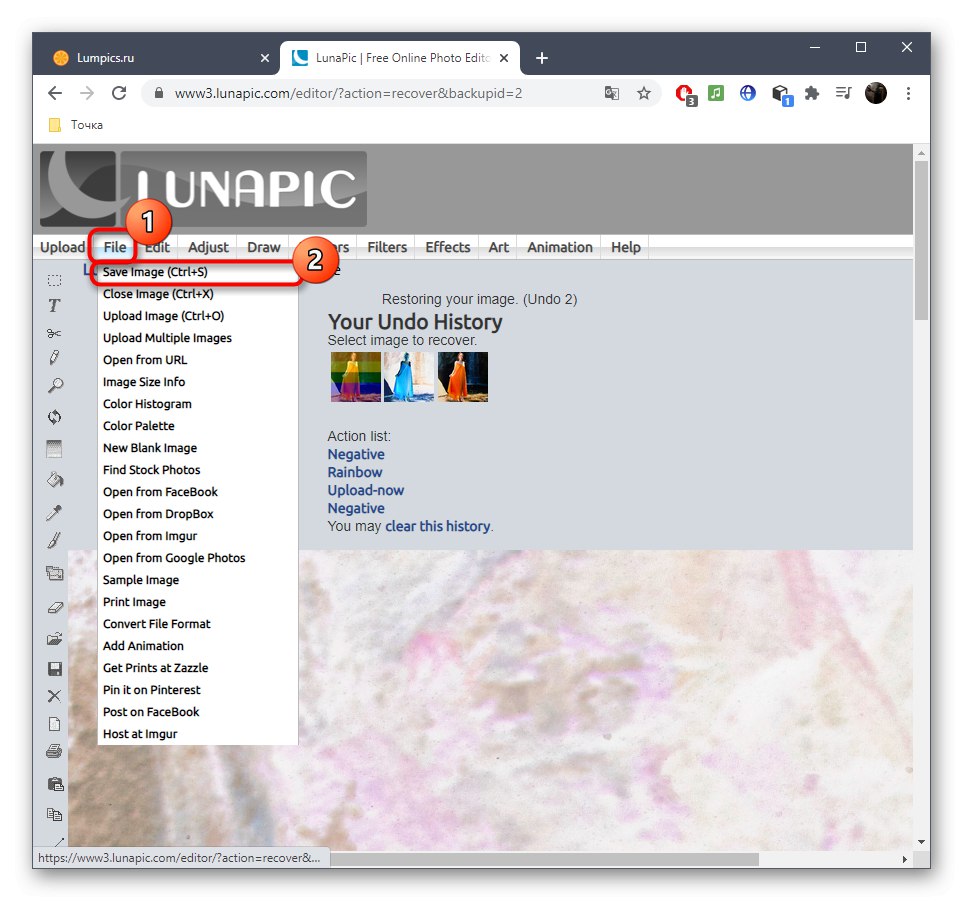Viewport: 963px width, 901px height.
Task: Click the printer icon in toolbar
Action: pyautogui.click(x=55, y=751)
